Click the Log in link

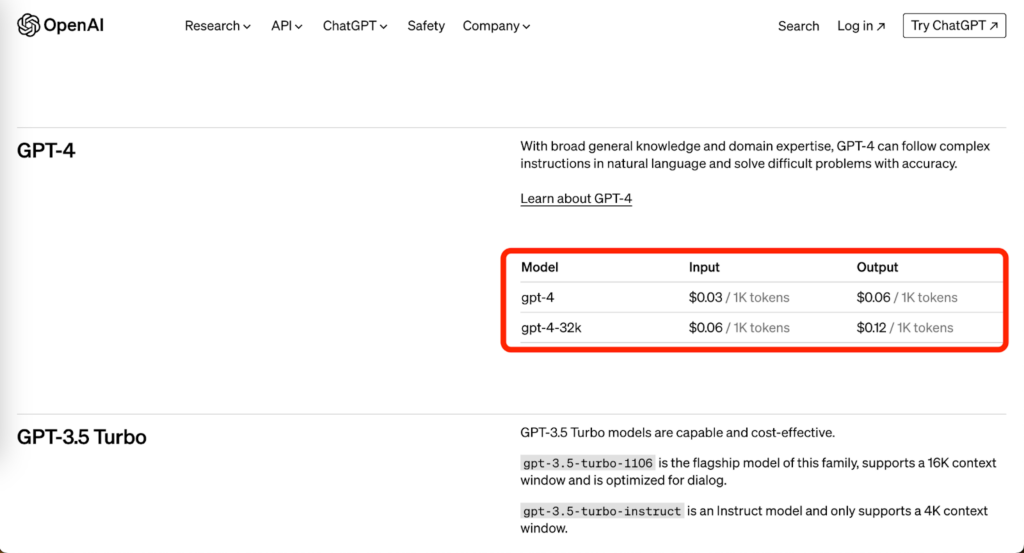click(861, 26)
